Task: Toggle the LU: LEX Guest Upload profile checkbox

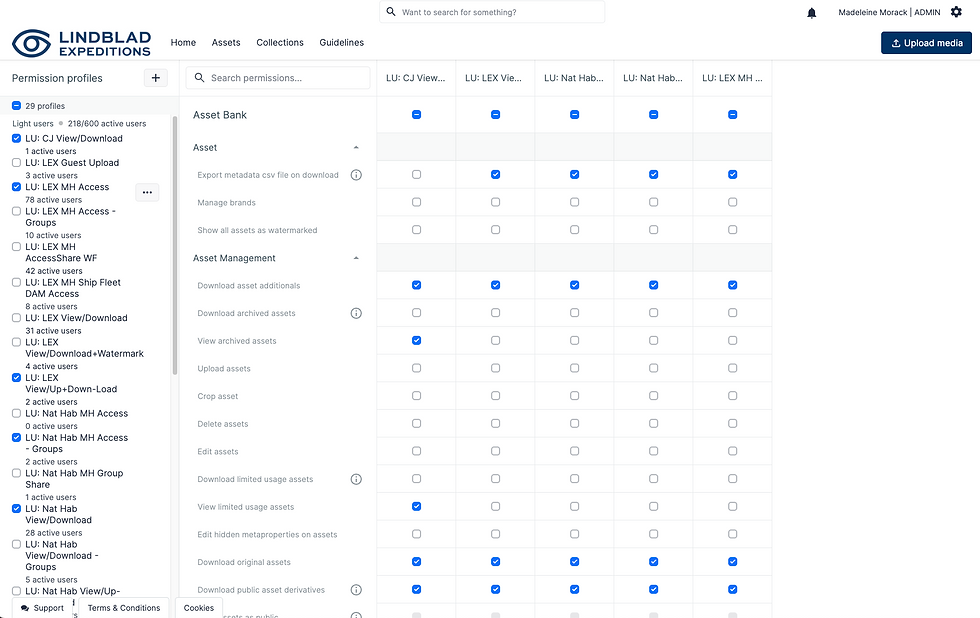Action: 17,163
